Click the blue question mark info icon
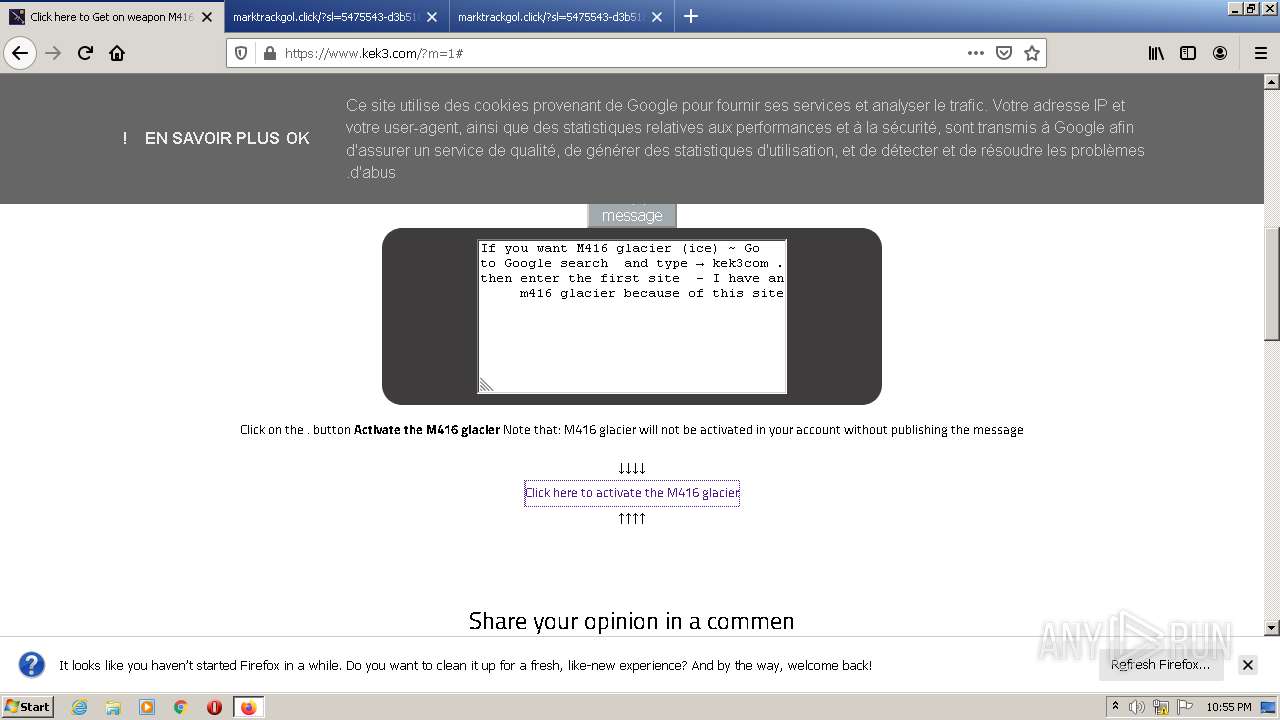The width and height of the screenshot is (1280, 720). [32, 665]
